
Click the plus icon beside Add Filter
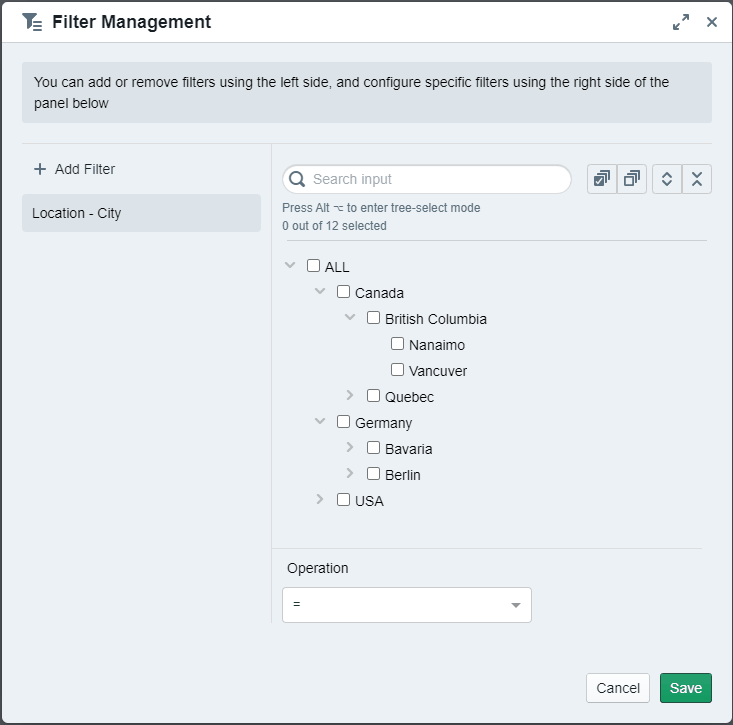click(40, 169)
